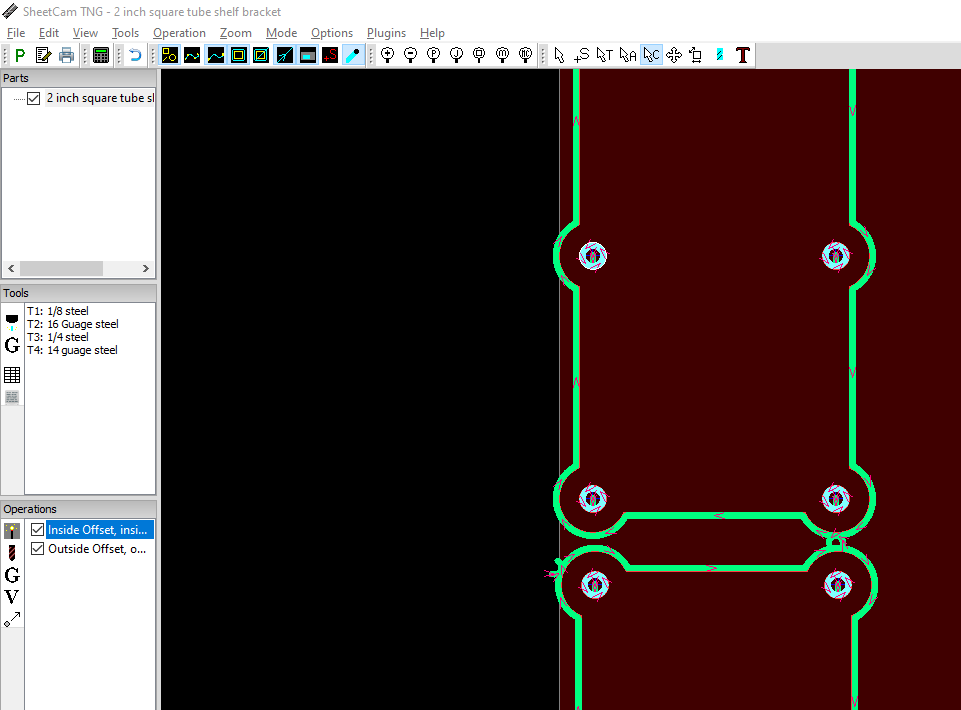Open the Mode menu
Viewport: 961px width, 710px height.
(x=281, y=33)
